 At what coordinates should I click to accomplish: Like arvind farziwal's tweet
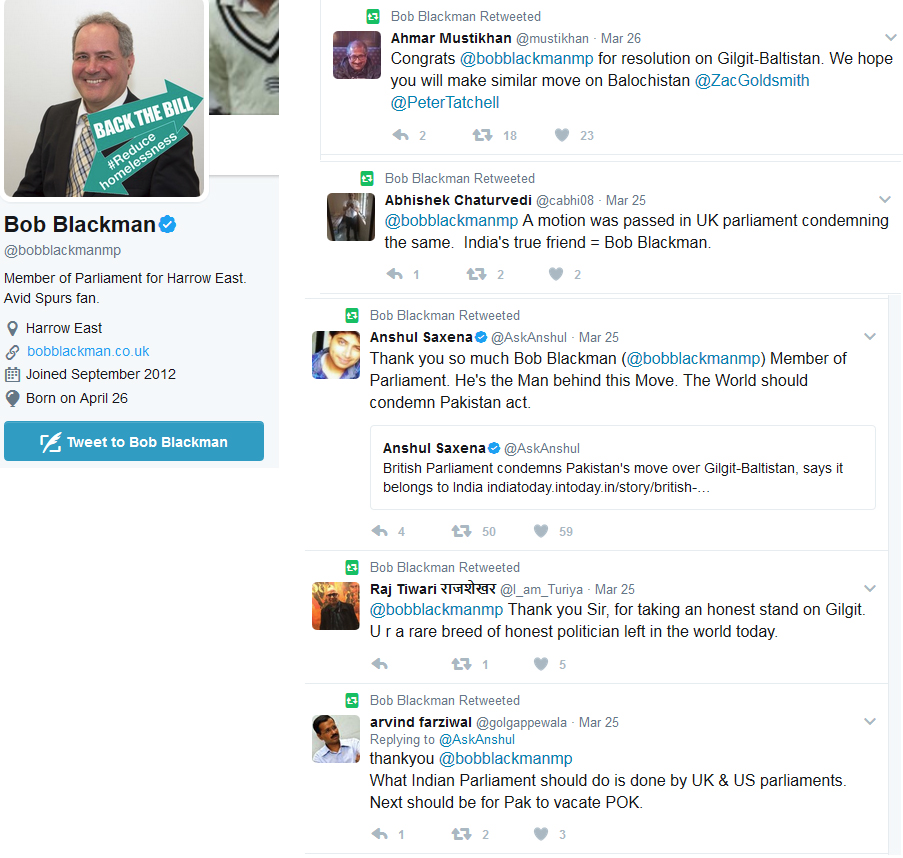pyautogui.click(x=541, y=834)
